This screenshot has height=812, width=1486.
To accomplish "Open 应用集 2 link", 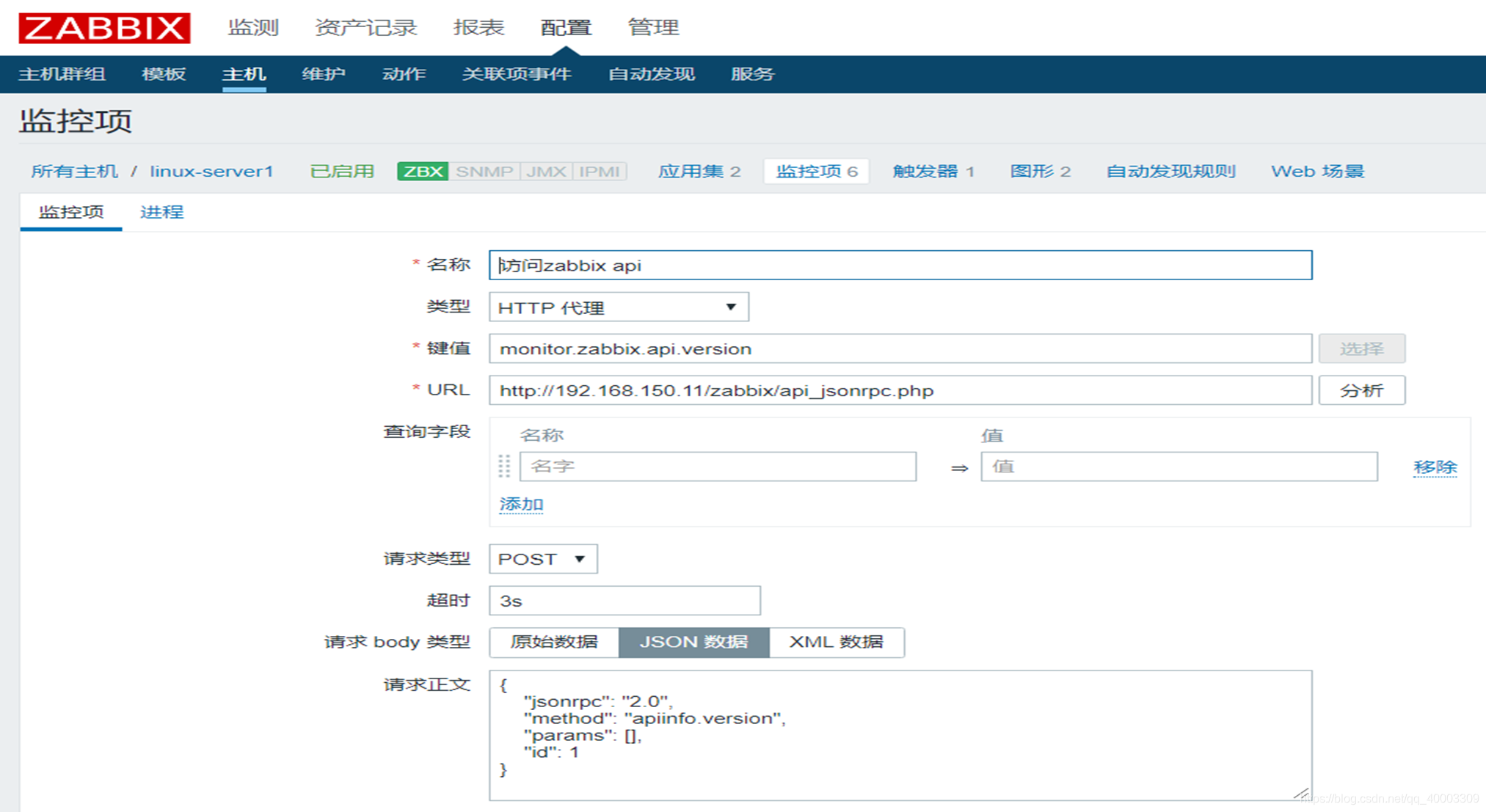I will [699, 172].
